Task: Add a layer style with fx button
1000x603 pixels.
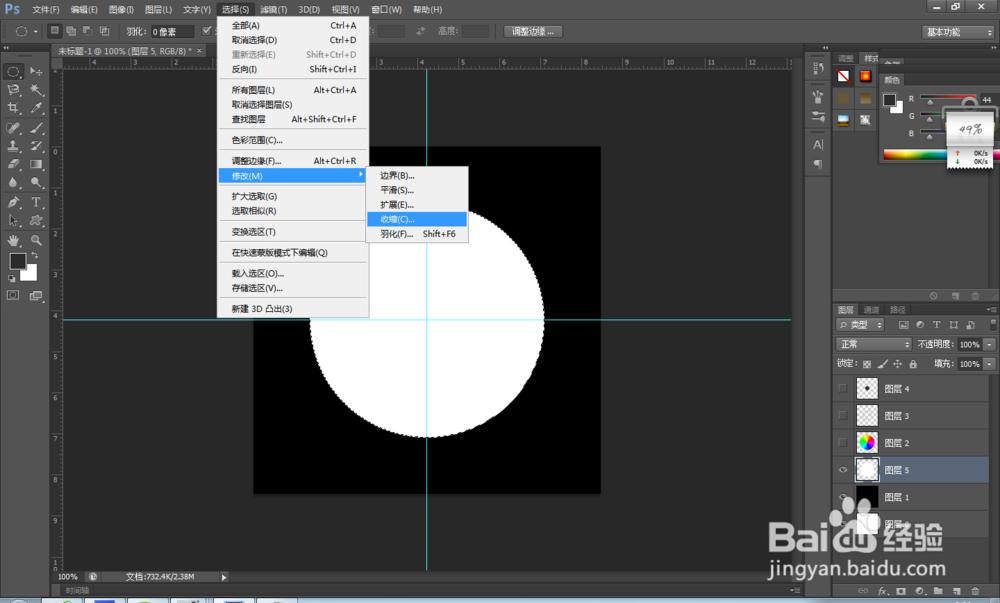Action: tap(883, 591)
